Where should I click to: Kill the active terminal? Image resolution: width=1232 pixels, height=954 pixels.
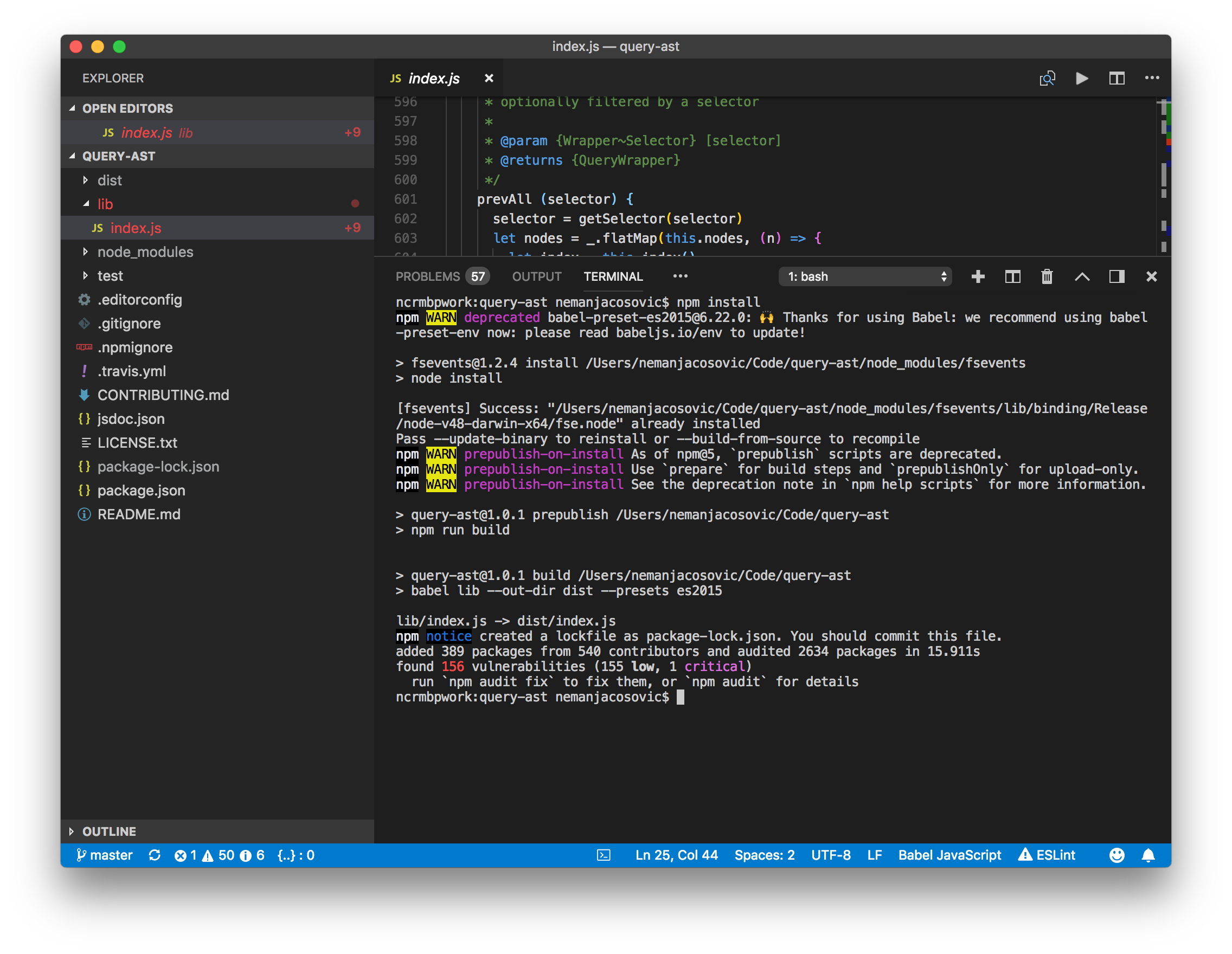coord(1047,276)
